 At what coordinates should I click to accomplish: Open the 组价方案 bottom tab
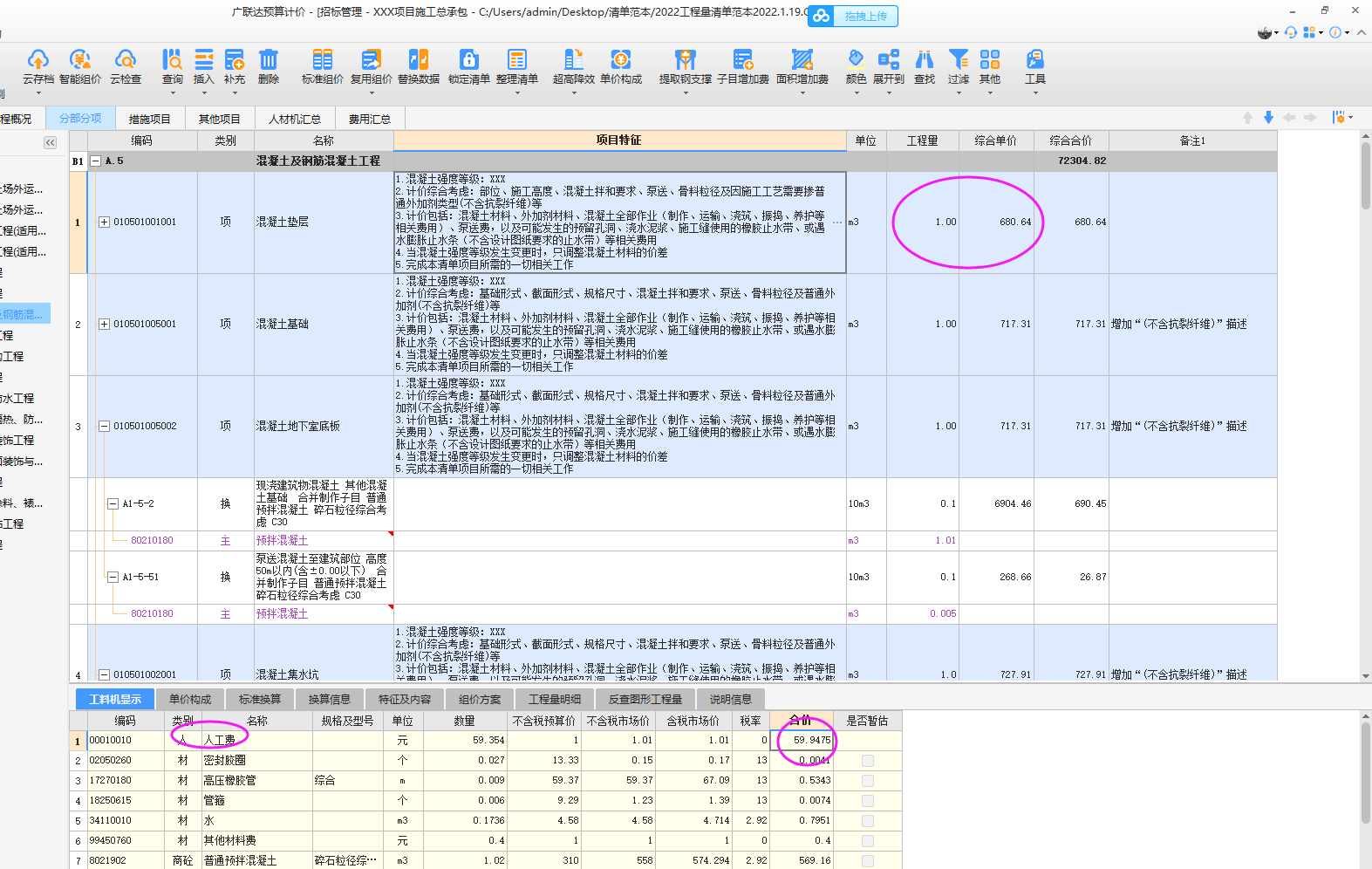480,699
